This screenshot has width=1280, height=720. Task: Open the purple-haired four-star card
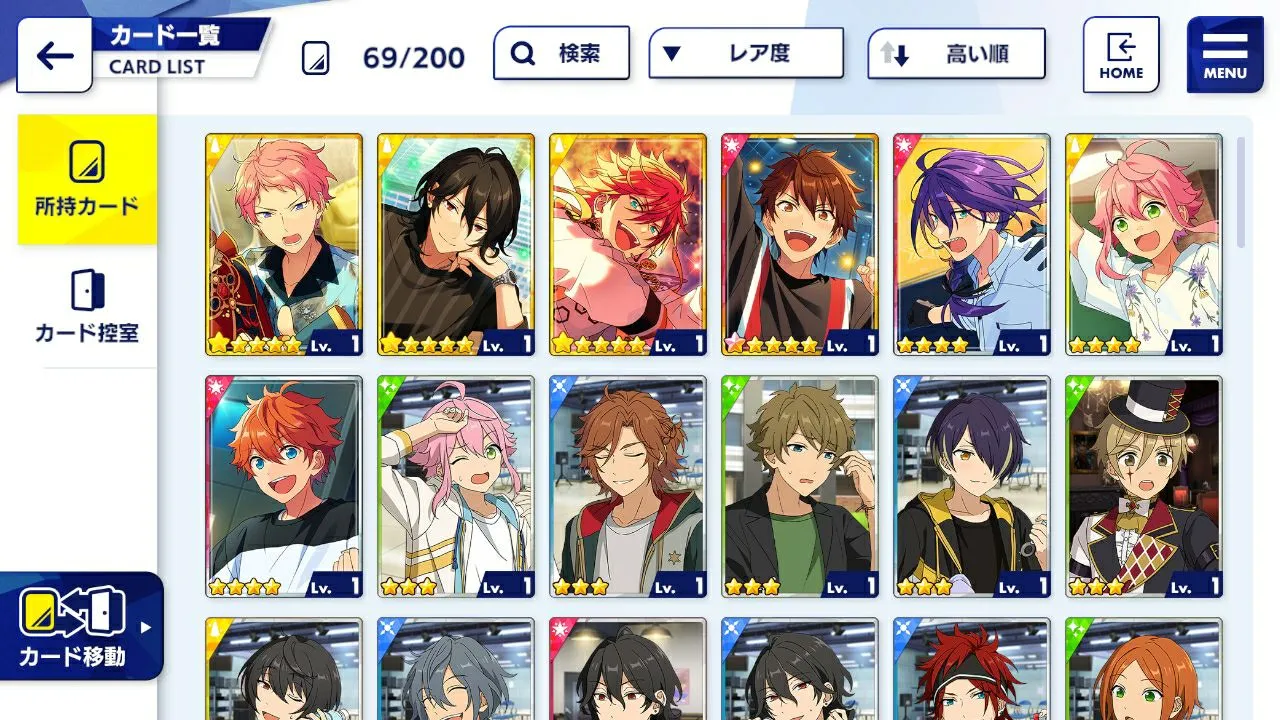point(972,245)
